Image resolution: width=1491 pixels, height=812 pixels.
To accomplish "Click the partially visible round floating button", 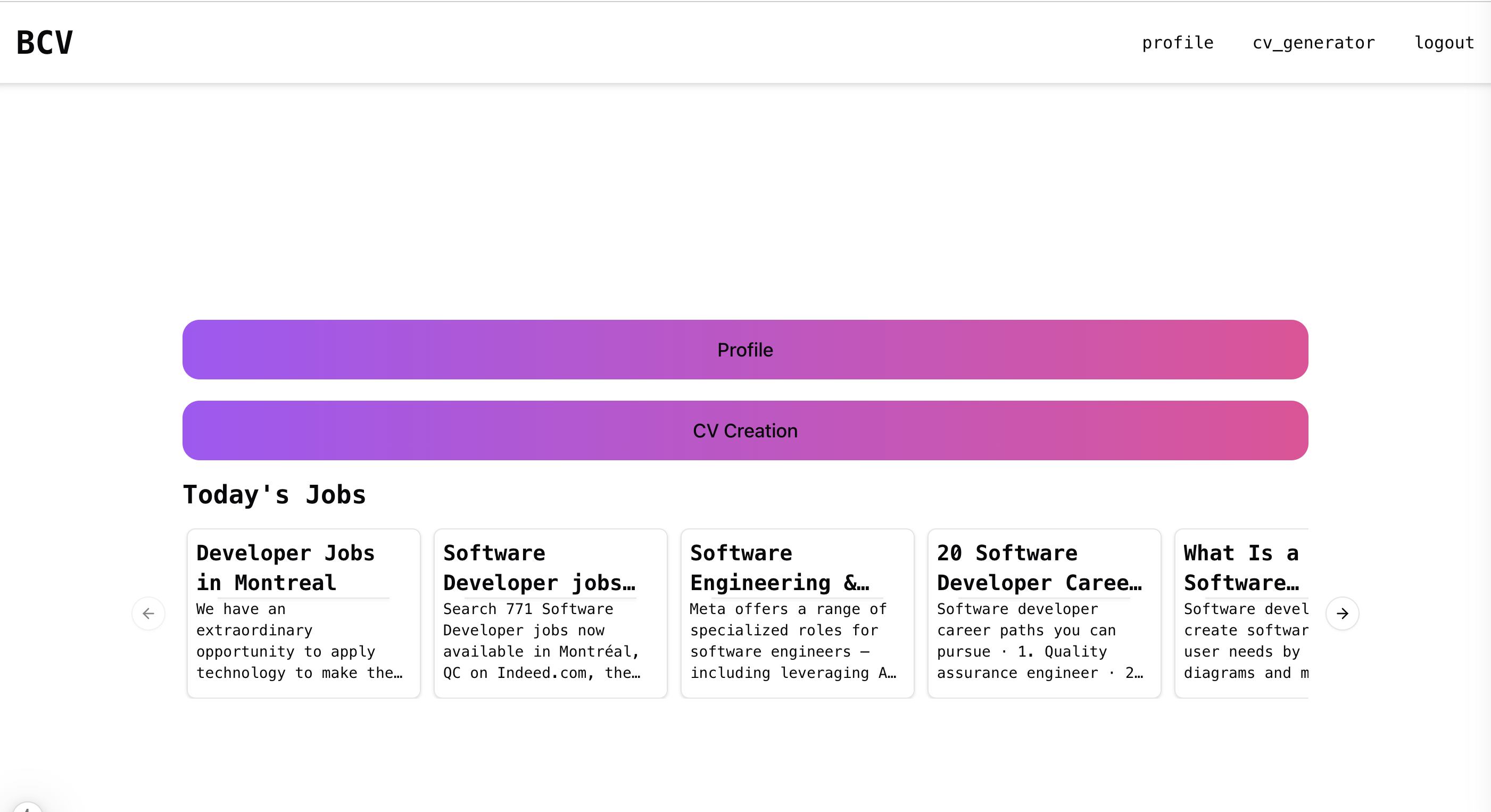I will [x=27, y=808].
